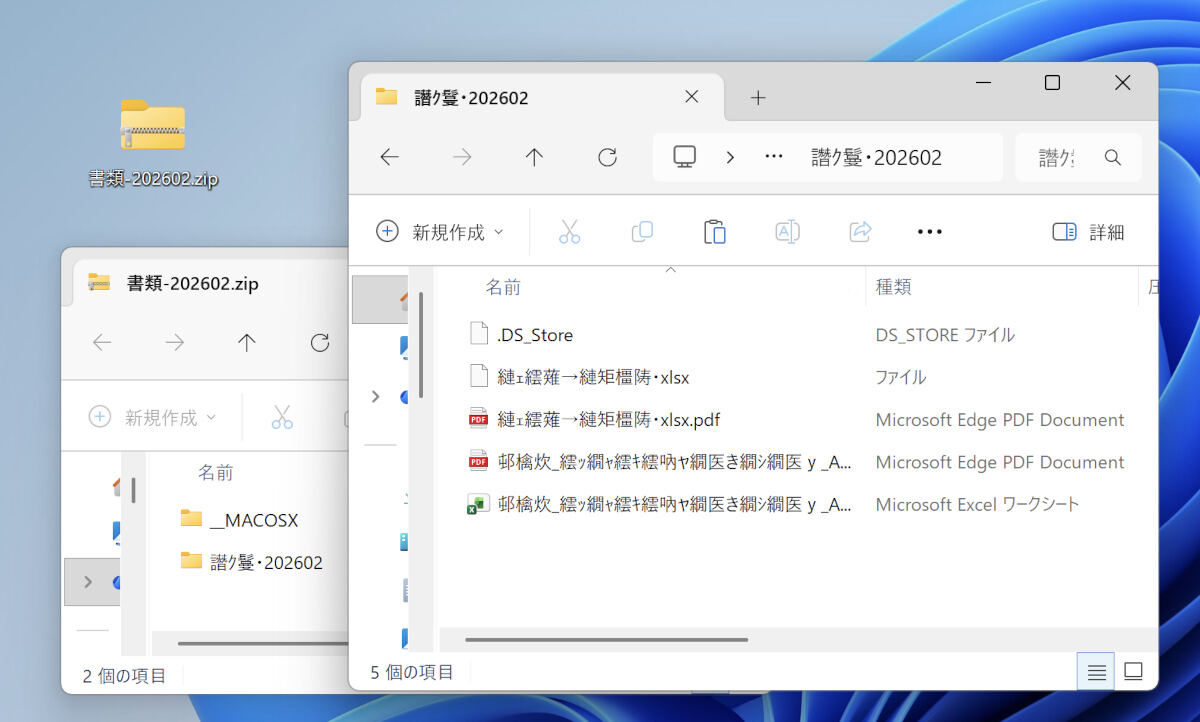Keep details list view enabled at bottom right
Viewport: 1200px width, 722px height.
point(1095,671)
